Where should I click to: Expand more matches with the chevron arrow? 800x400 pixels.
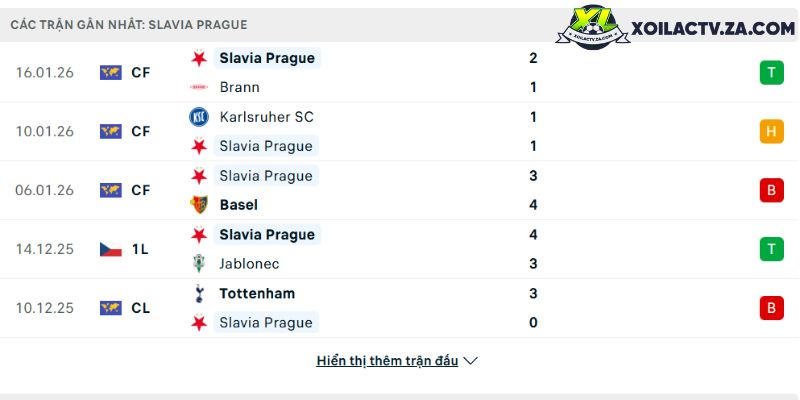click(471, 361)
